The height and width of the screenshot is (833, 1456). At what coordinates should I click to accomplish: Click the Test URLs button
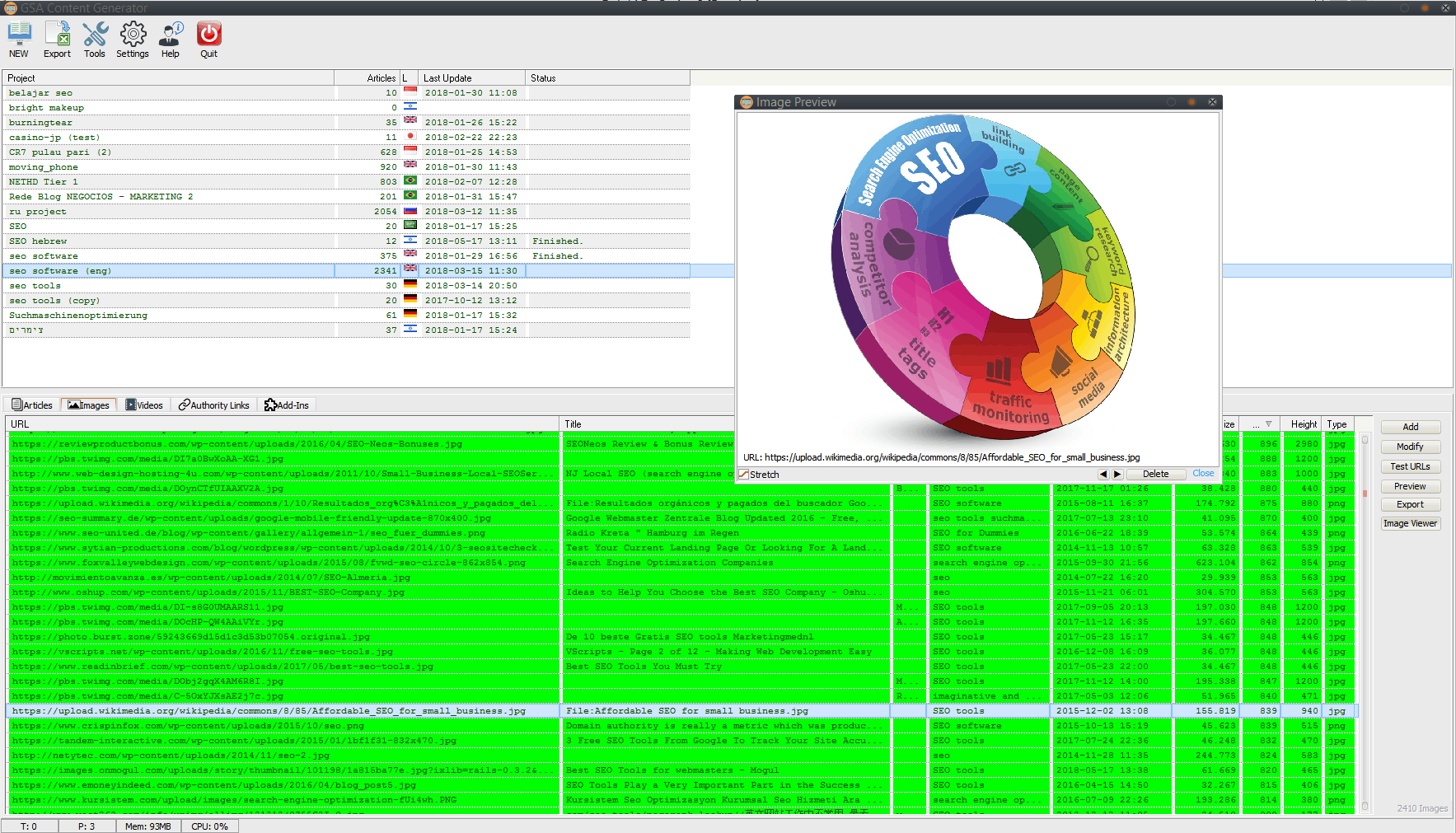click(1411, 466)
